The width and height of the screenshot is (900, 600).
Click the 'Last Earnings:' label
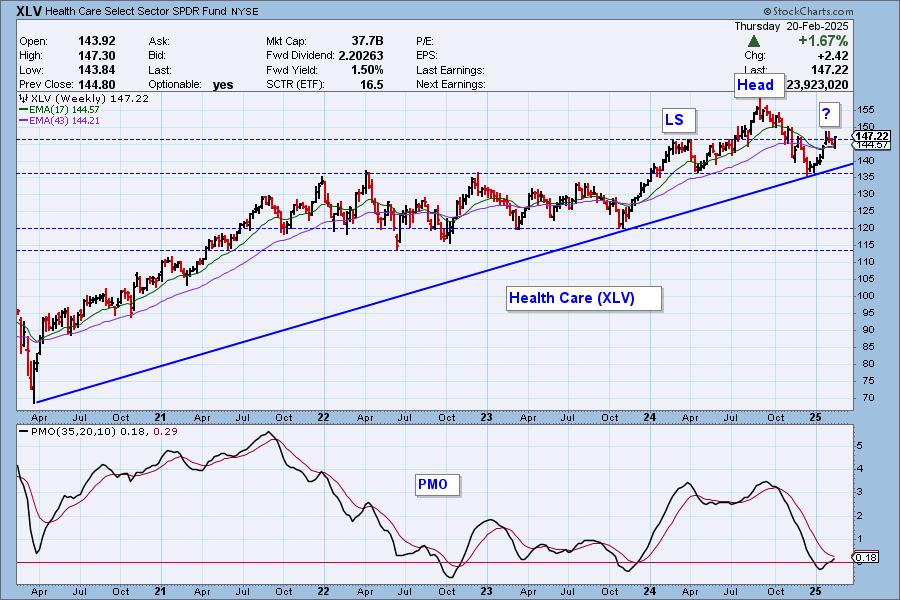(451, 70)
